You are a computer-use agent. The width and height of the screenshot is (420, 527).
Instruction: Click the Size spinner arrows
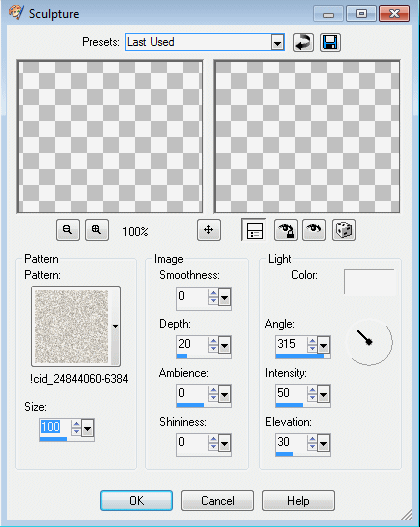pyautogui.click(x=76, y=428)
